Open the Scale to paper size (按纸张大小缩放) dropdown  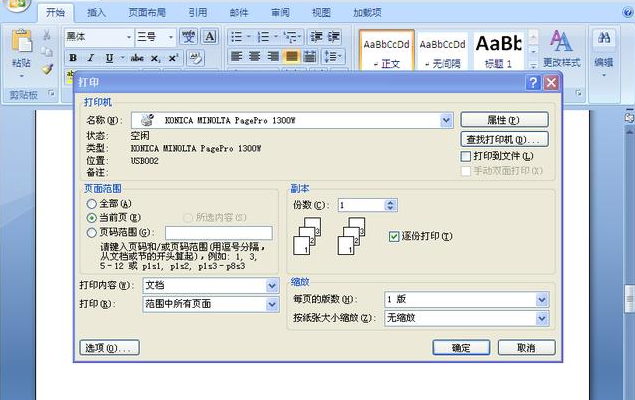pos(542,319)
